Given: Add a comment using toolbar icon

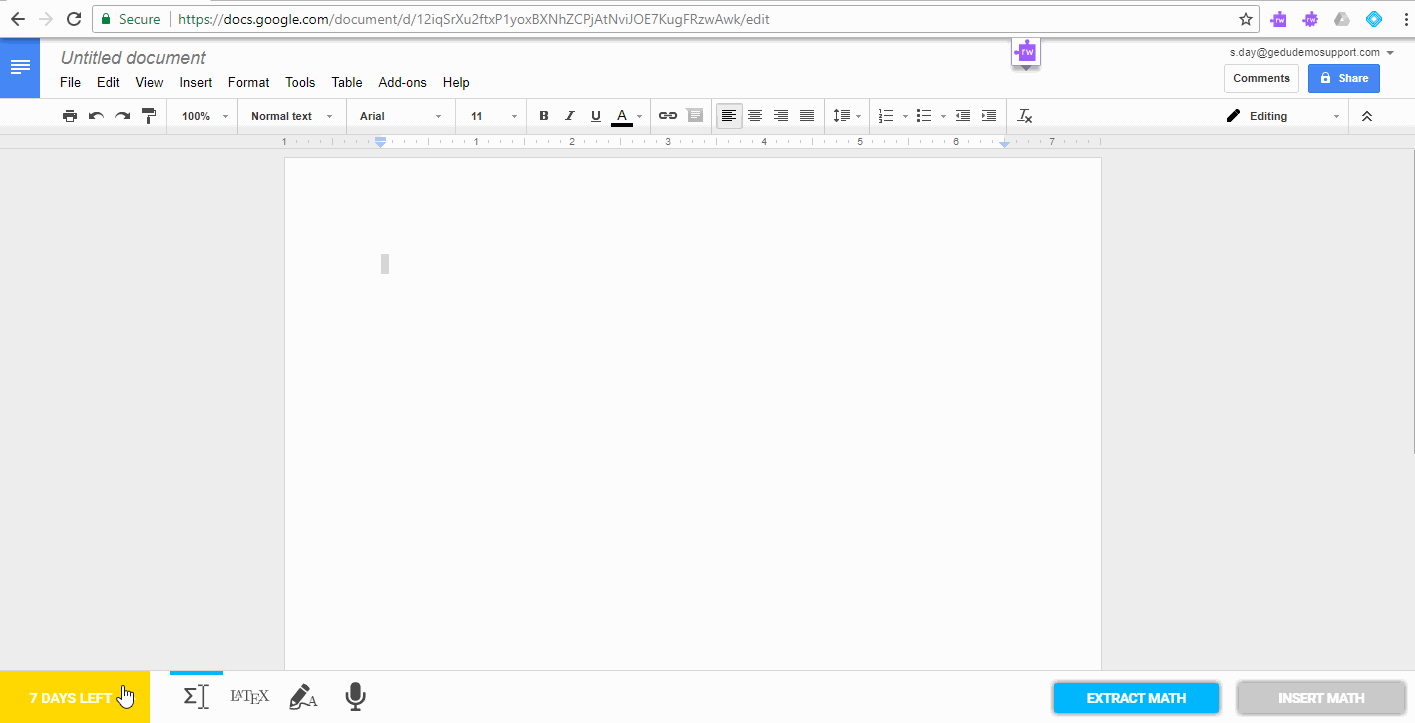Looking at the screenshot, I should (x=695, y=116).
